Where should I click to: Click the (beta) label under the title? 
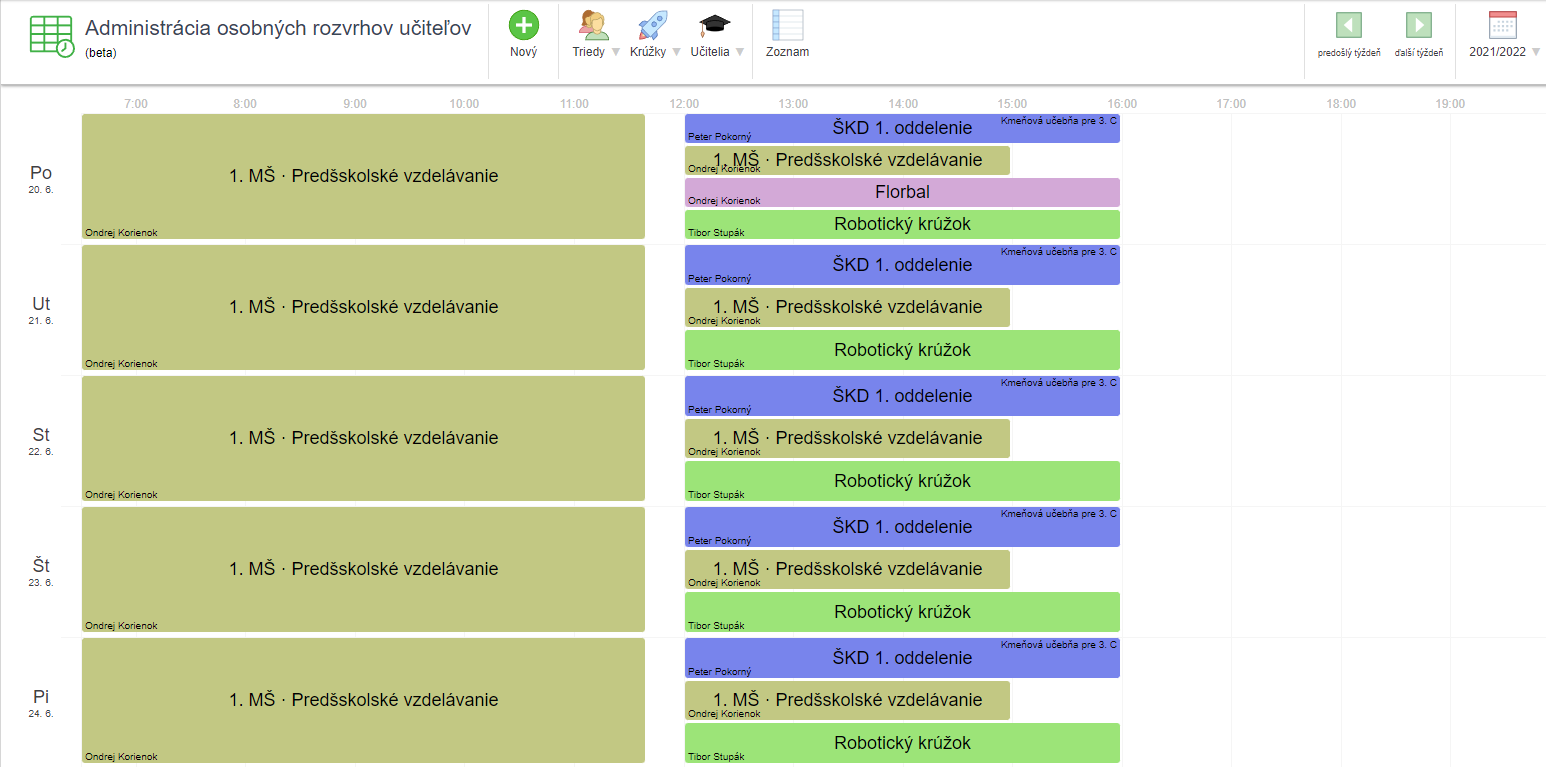(101, 53)
